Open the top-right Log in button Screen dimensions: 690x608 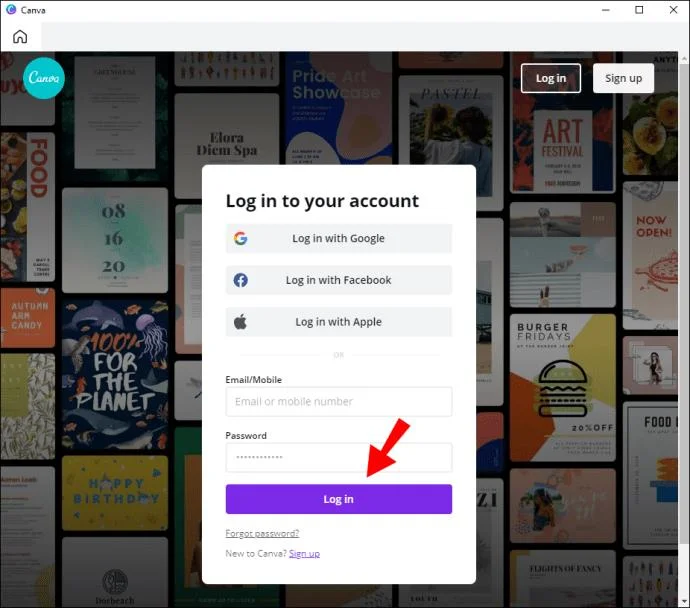pyautogui.click(x=551, y=78)
